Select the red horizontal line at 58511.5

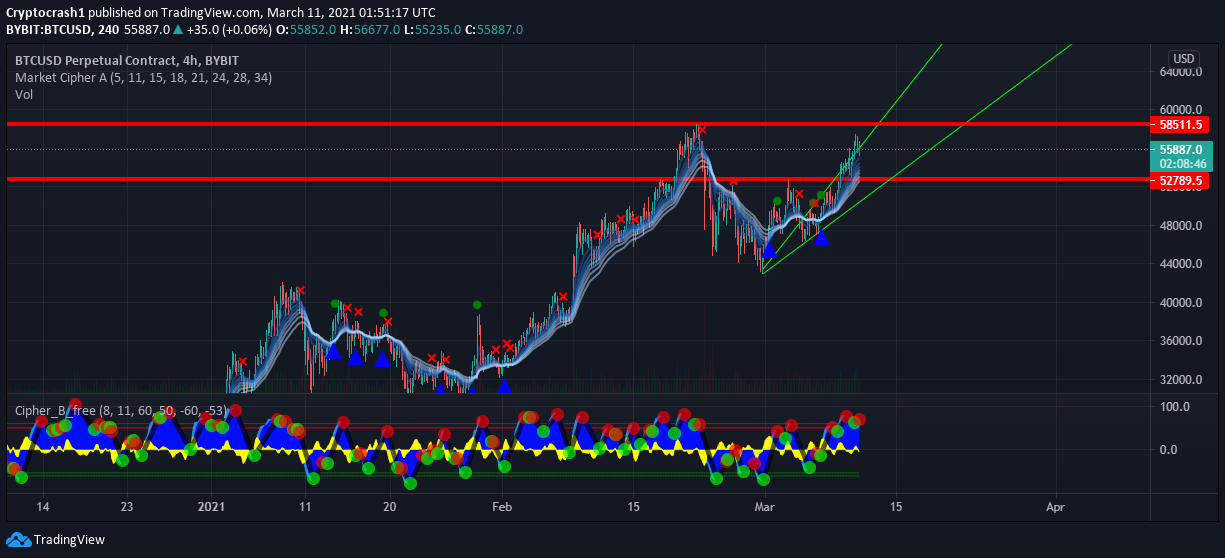578,124
